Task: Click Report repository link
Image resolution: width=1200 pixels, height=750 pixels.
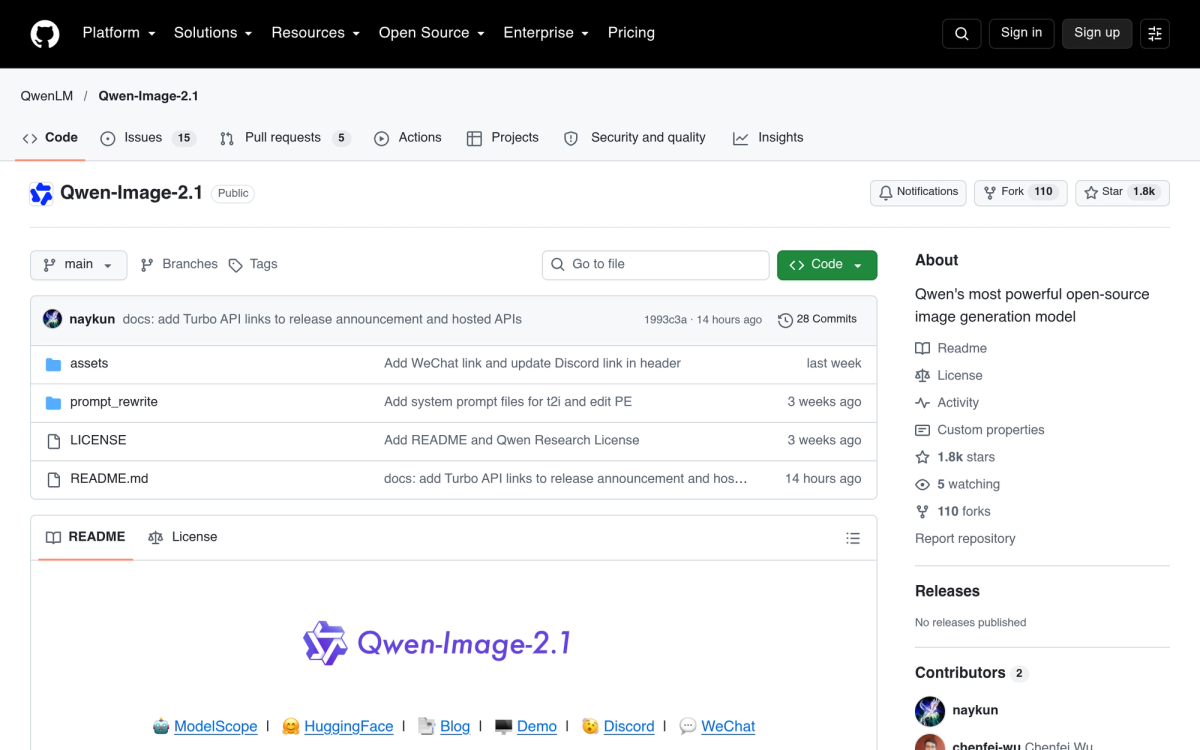Action: tap(965, 538)
